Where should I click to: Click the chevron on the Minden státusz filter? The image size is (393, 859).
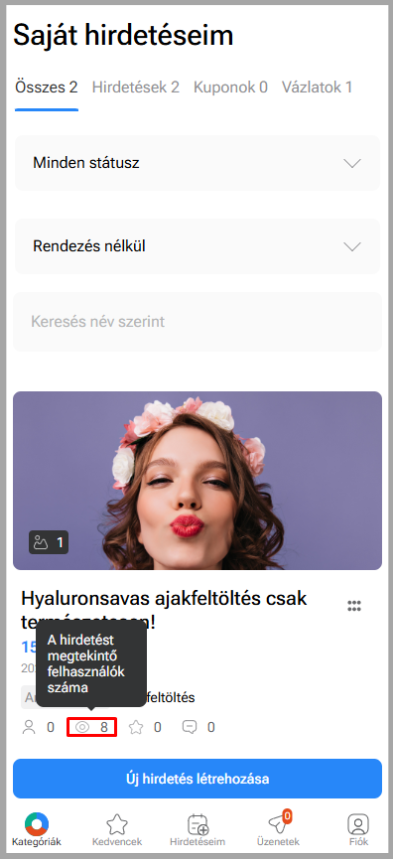352,163
